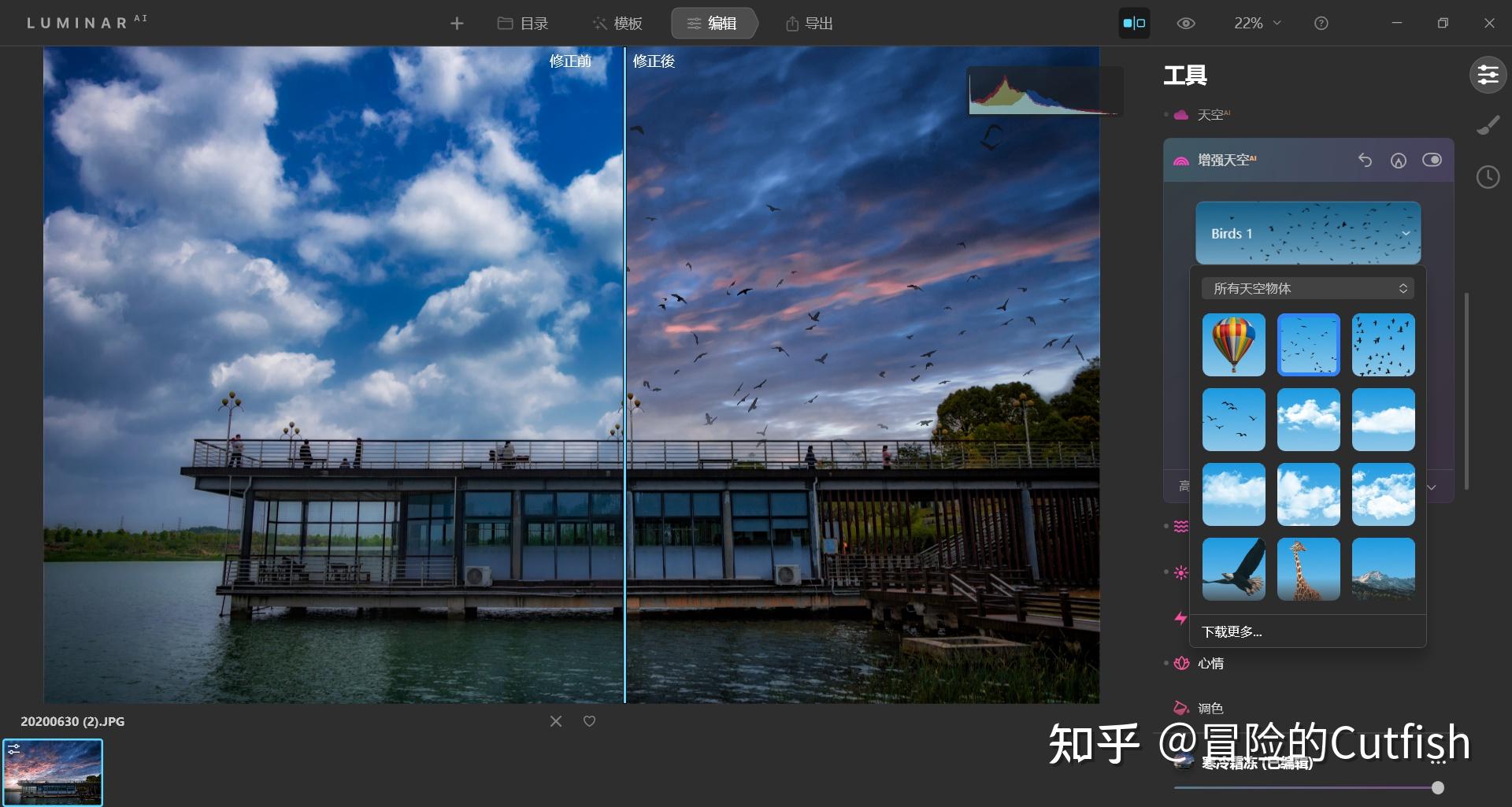Screen dimensions: 1512x807
Task: Choose the flat cloud thumbnail in second row right
Action: 1384,420
